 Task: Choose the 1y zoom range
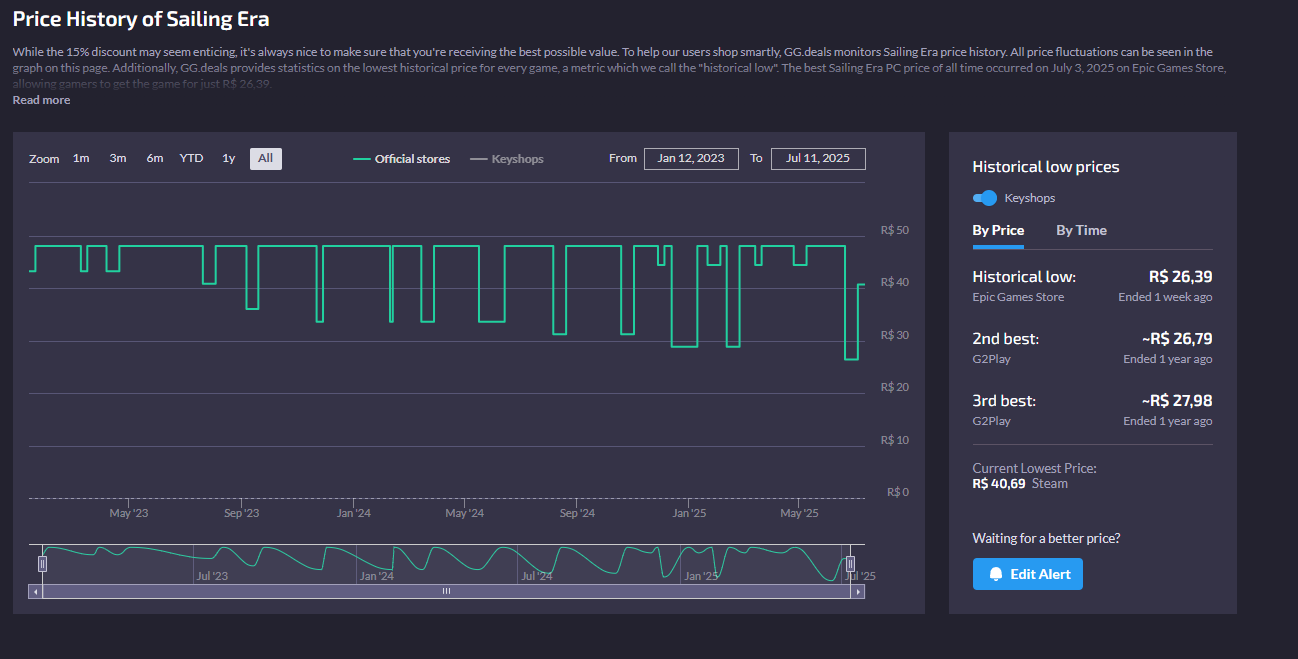click(229, 158)
